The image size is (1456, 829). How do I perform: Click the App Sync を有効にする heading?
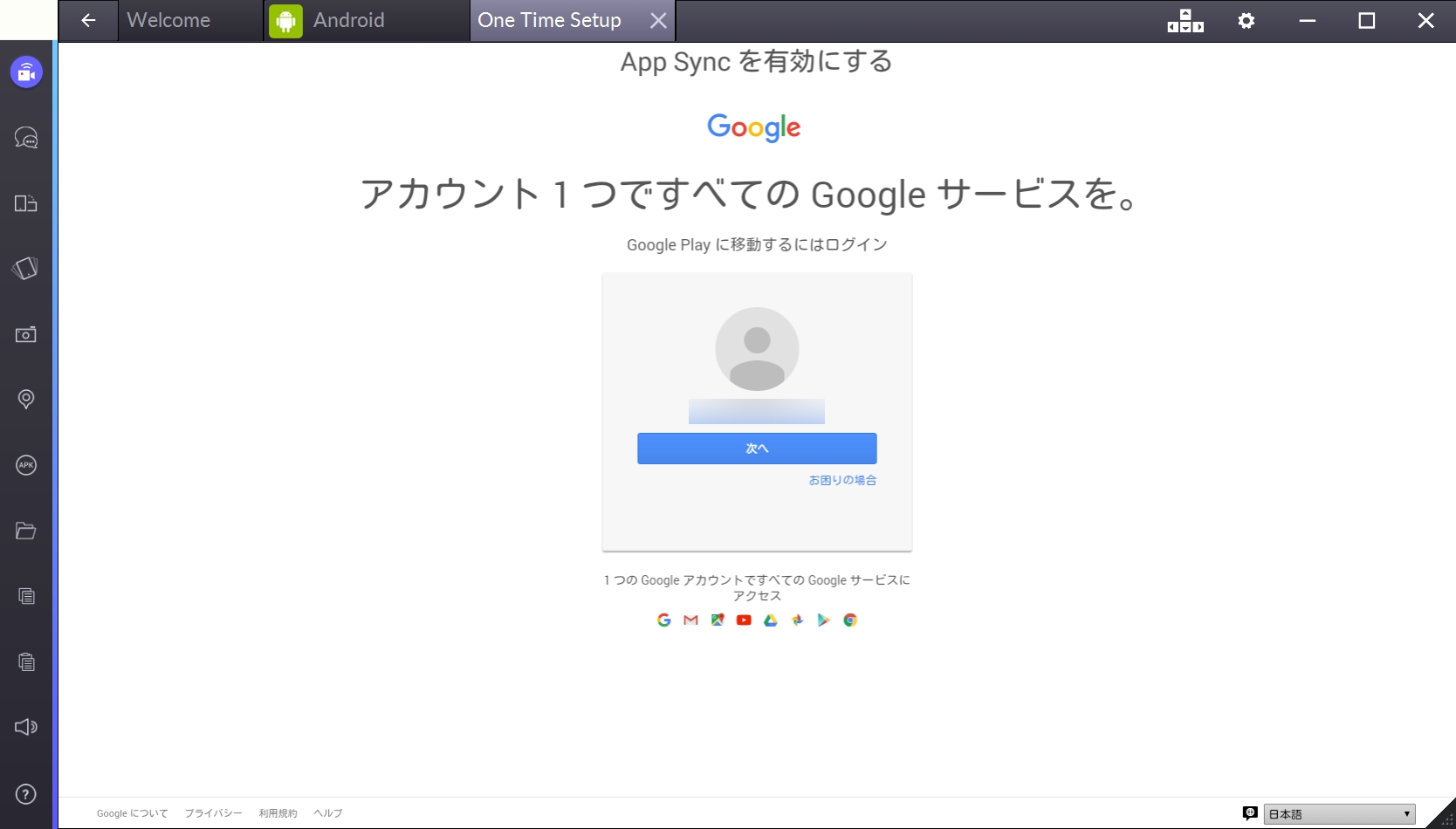(757, 62)
